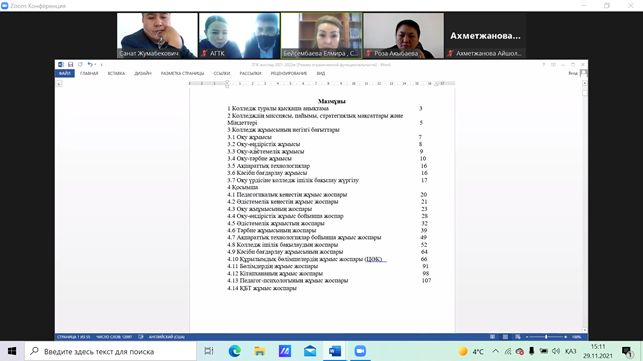Expand the undo history dropdown arrow
Screen dimensions: 643x361
point(95,64)
